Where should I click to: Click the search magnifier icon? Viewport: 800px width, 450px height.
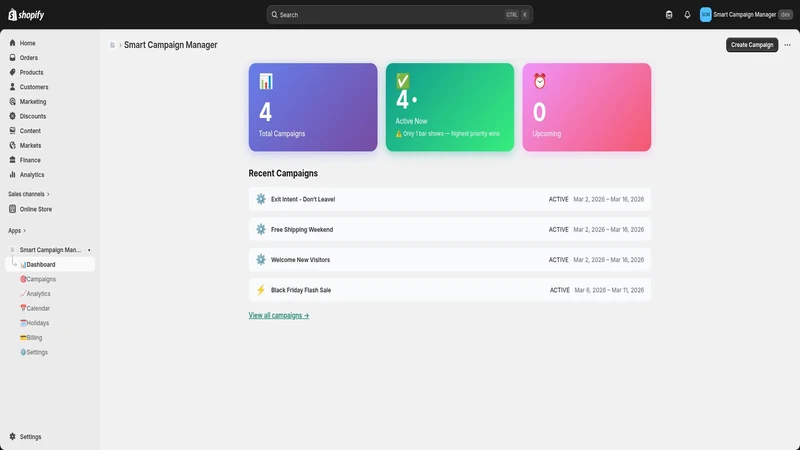pyautogui.click(x=274, y=15)
